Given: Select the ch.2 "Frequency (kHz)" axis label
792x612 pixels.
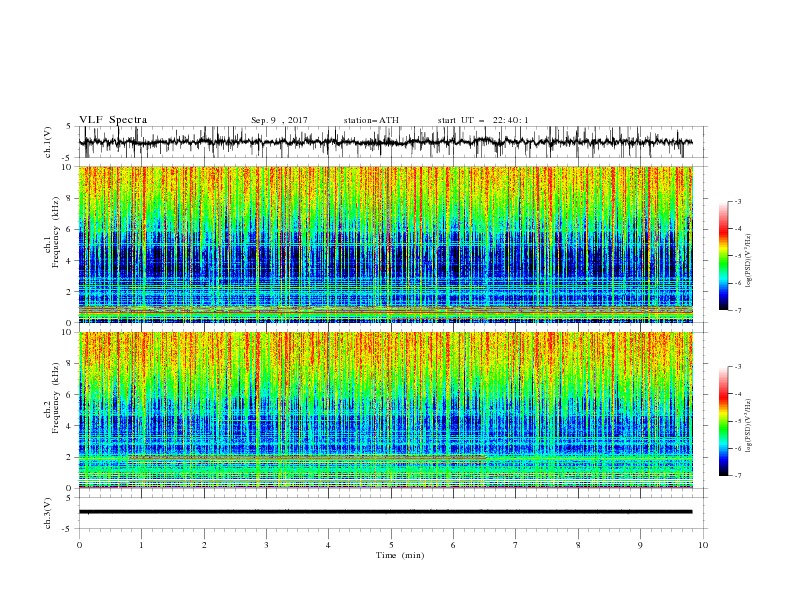Looking at the screenshot, I should (56, 397).
